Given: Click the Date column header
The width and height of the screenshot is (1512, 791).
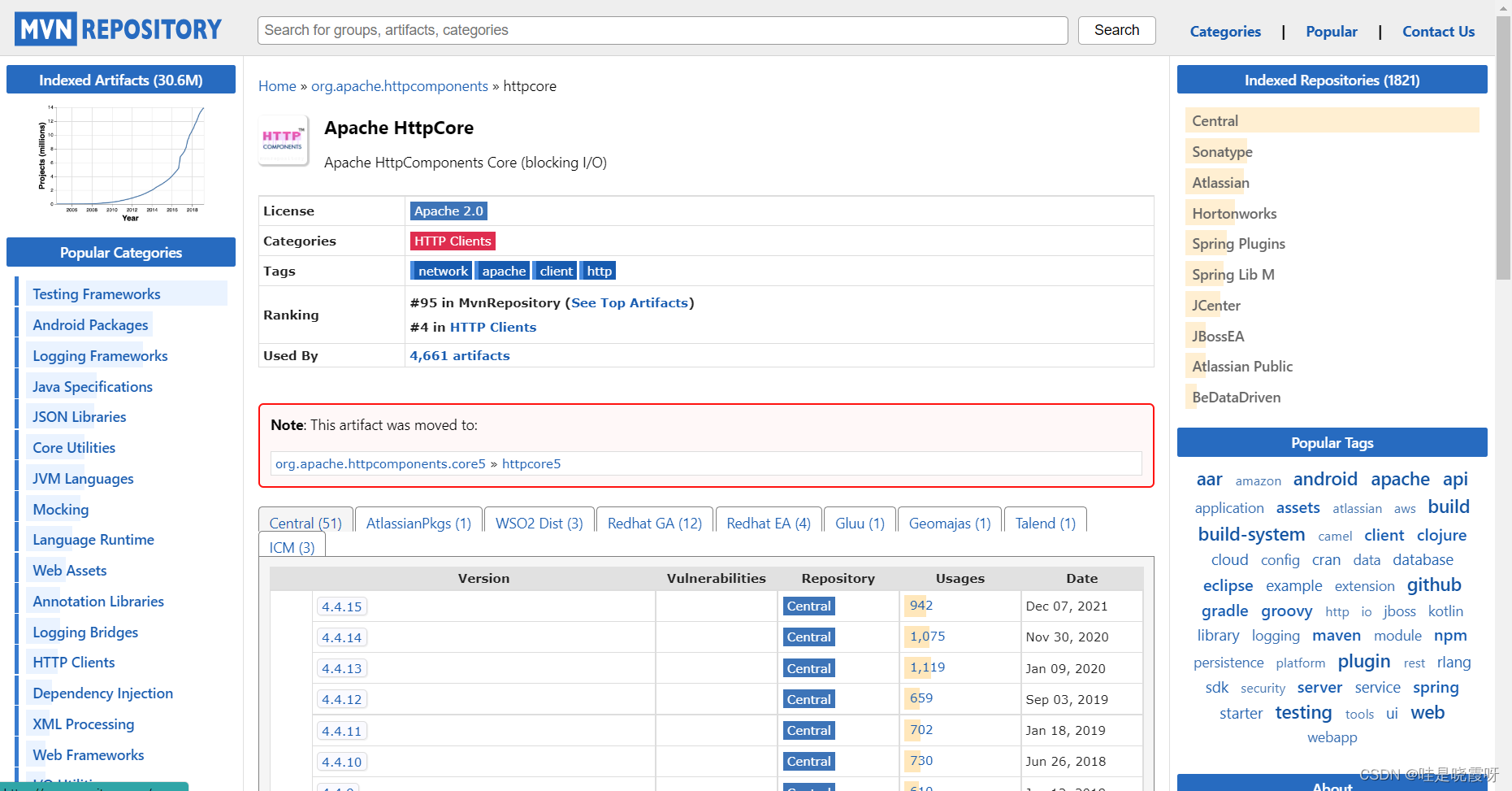Looking at the screenshot, I should (x=1081, y=578).
